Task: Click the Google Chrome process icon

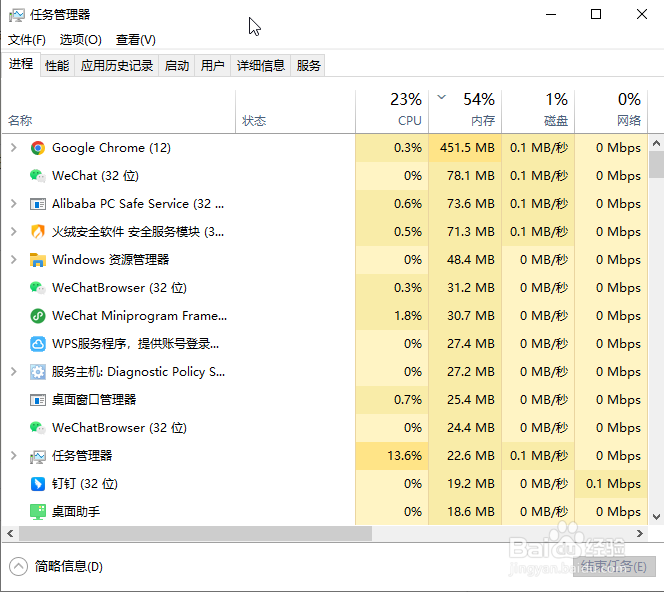Action: pos(38,148)
